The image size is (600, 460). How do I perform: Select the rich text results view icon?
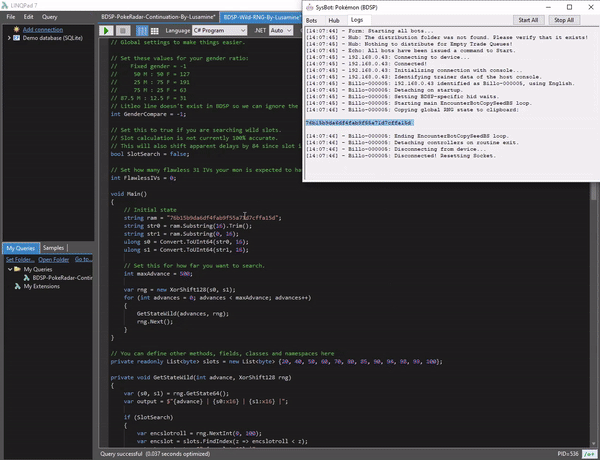[x=142, y=31]
